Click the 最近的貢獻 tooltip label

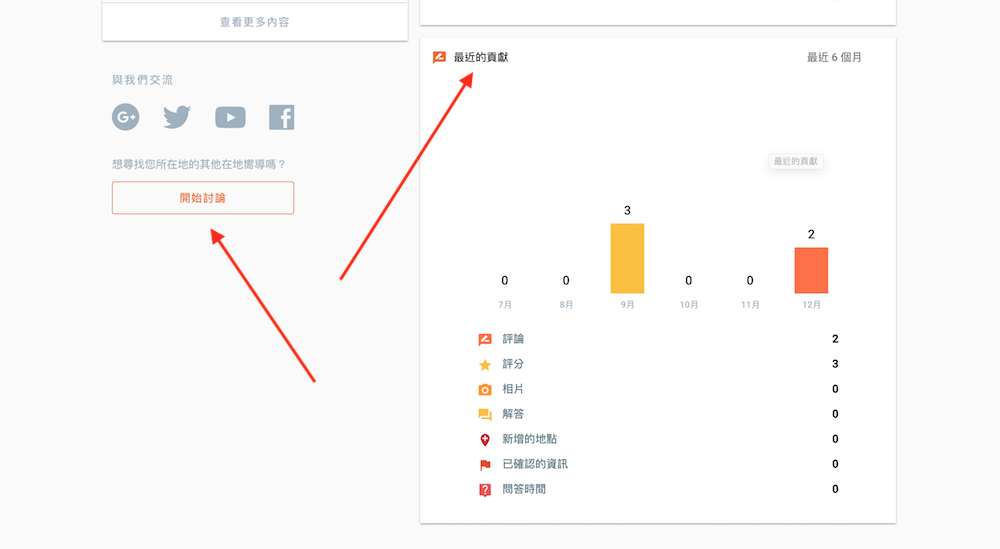click(x=796, y=161)
